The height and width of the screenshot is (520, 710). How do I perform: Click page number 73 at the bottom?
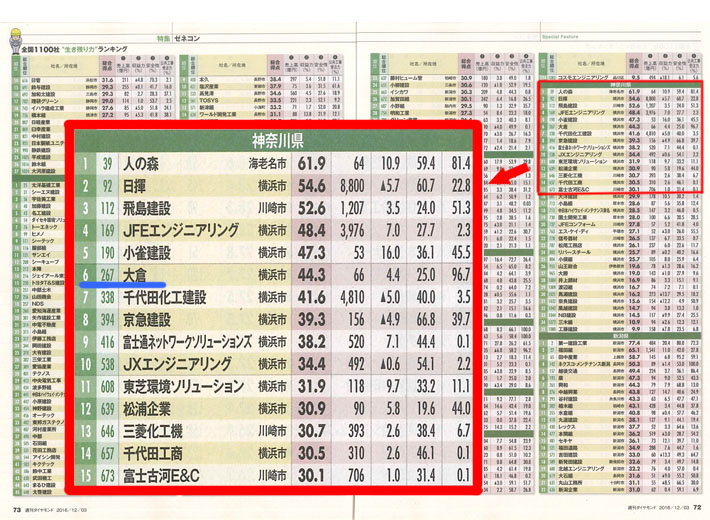click(17, 510)
